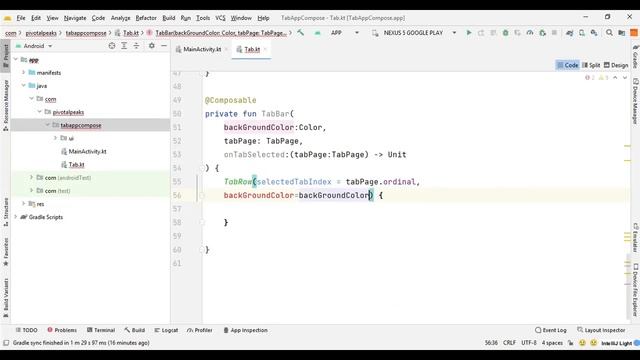The image size is (640, 360).
Task: Expand com (androidTest) package
Action: (x=31, y=178)
